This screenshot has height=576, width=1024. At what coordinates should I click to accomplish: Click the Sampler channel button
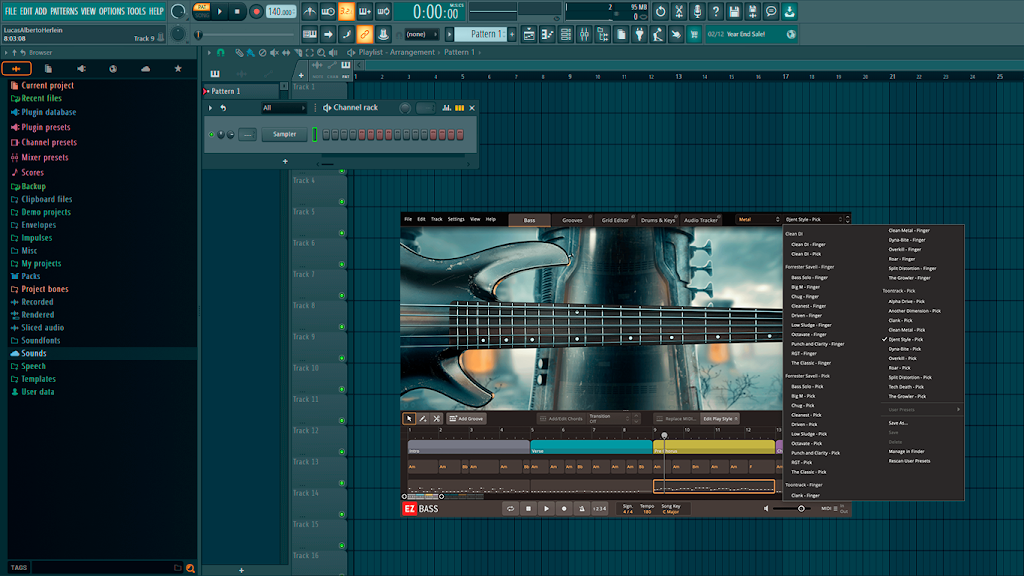click(284, 135)
